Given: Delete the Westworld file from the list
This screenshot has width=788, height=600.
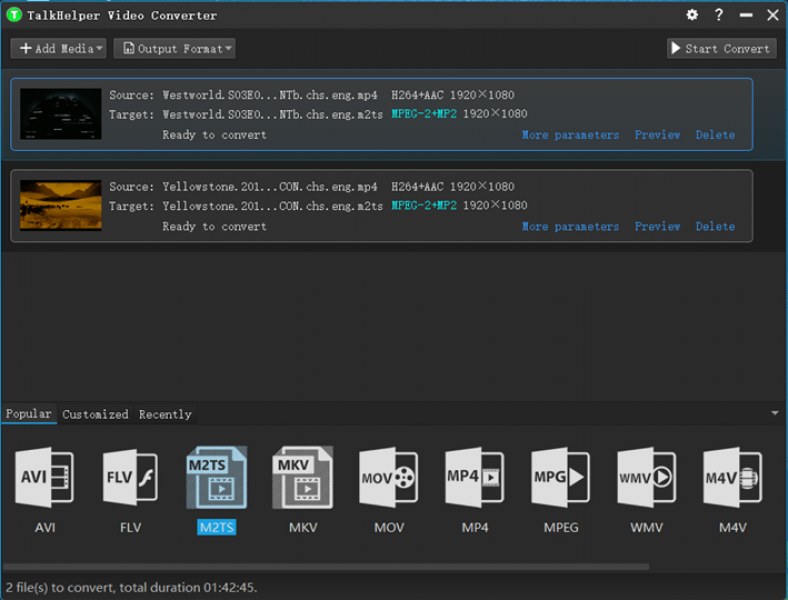Looking at the screenshot, I should 715,135.
